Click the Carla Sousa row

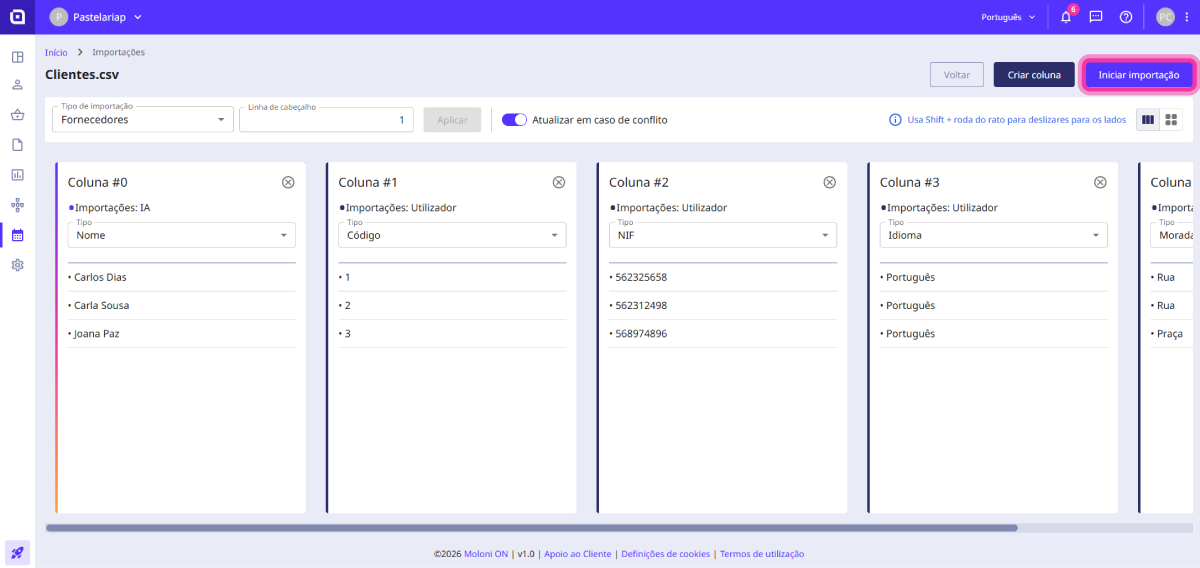click(181, 305)
